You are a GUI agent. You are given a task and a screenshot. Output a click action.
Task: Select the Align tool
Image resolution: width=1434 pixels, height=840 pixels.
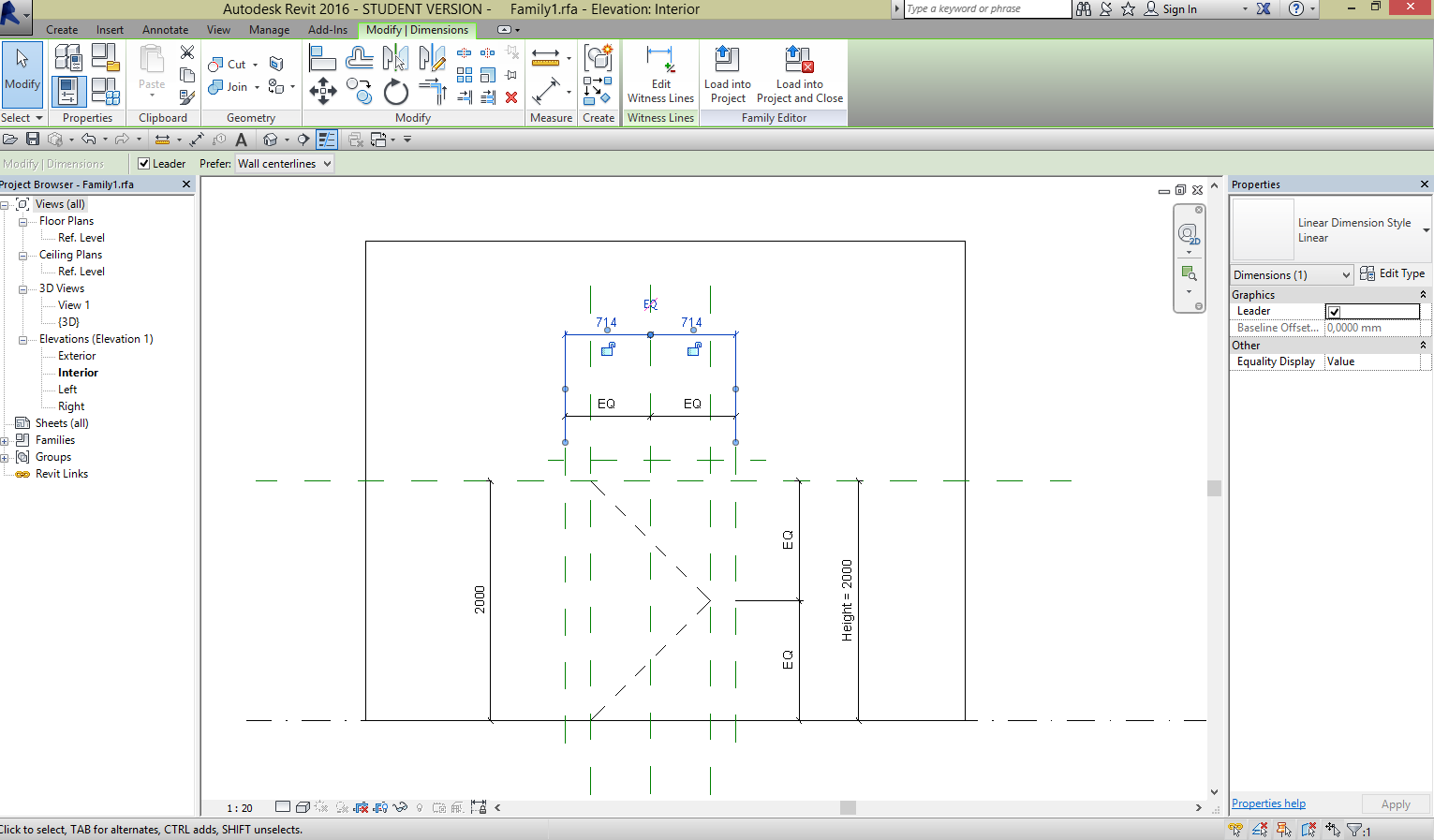[323, 57]
